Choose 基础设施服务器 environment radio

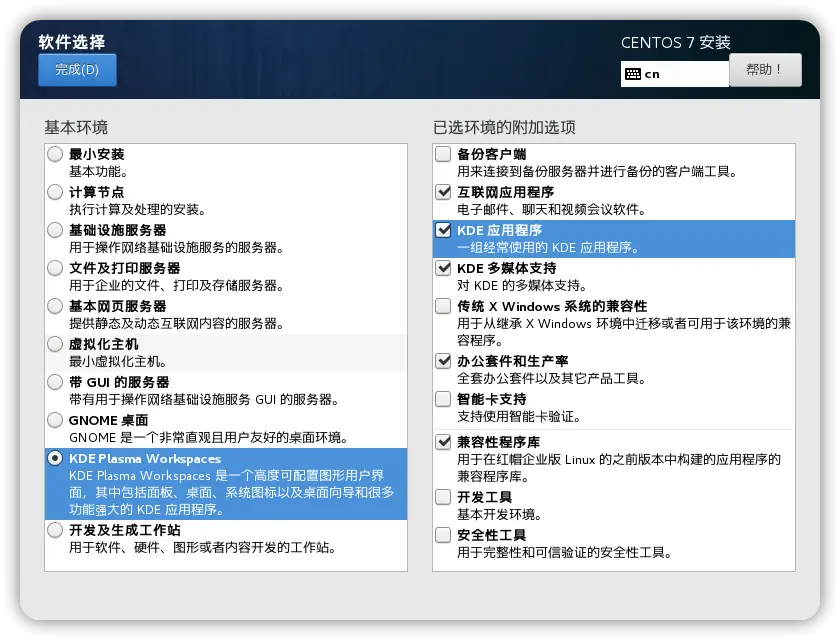55,230
